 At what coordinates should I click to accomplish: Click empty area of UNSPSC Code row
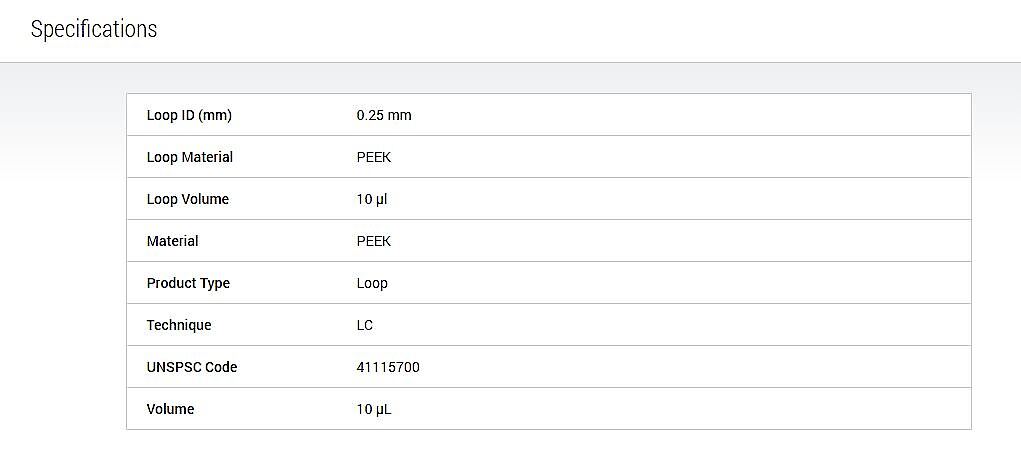(x=690, y=367)
